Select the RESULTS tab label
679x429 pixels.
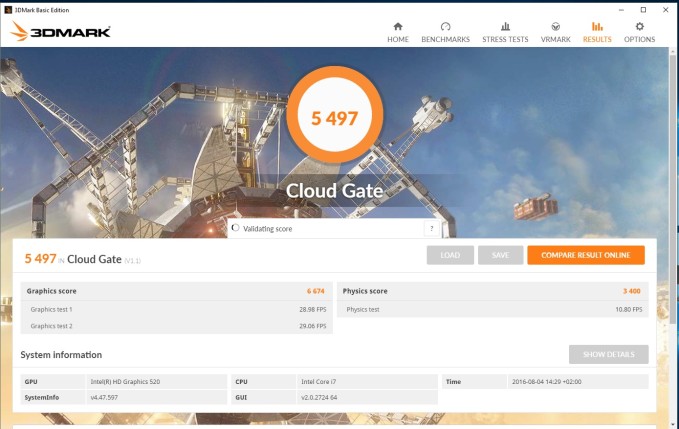pyautogui.click(x=597, y=39)
